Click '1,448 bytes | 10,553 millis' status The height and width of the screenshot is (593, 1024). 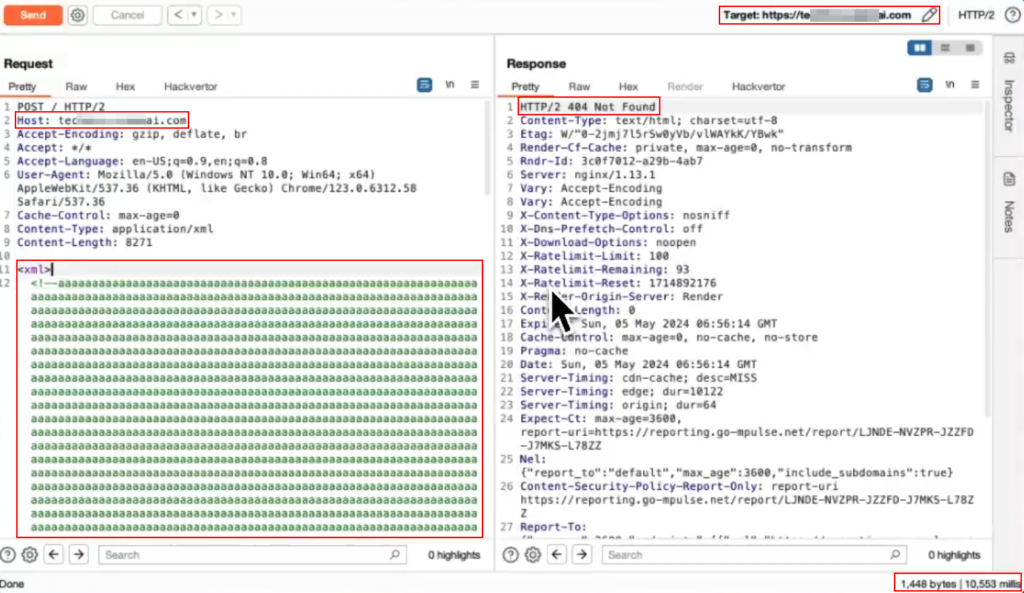point(959,583)
